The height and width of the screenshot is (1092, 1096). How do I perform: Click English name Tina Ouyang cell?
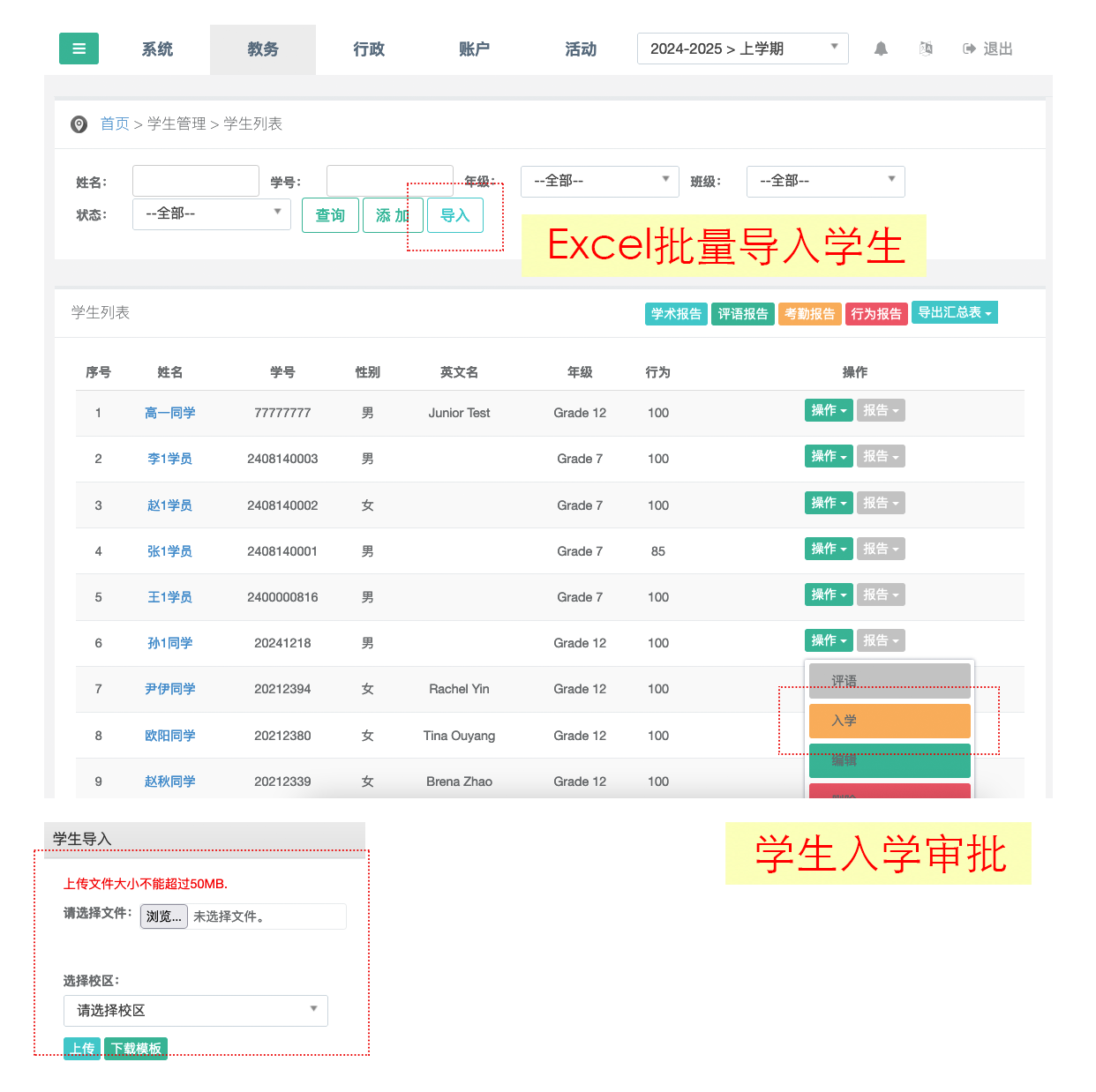[x=459, y=736]
